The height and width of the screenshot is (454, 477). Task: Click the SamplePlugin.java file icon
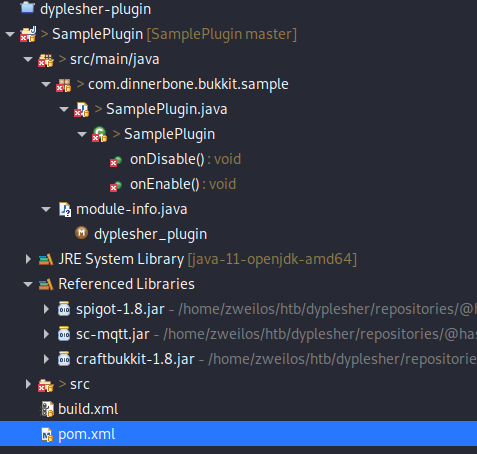click(x=82, y=110)
